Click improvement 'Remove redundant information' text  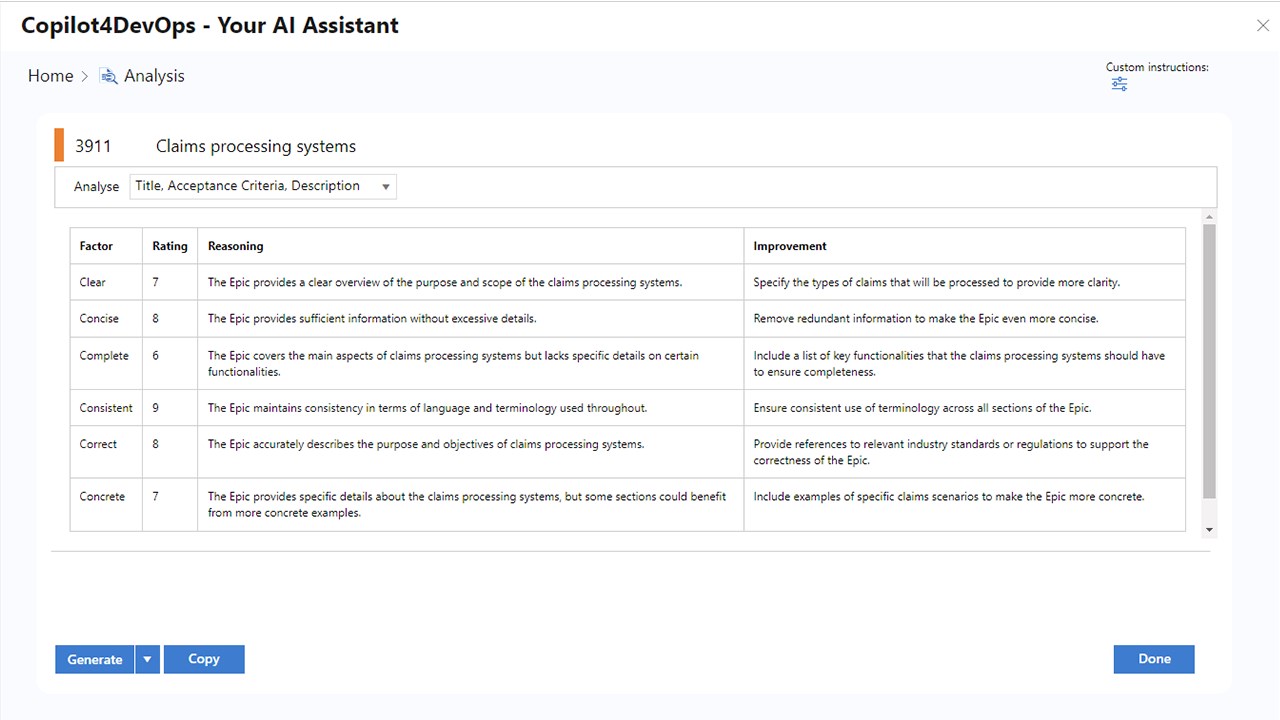(926, 318)
